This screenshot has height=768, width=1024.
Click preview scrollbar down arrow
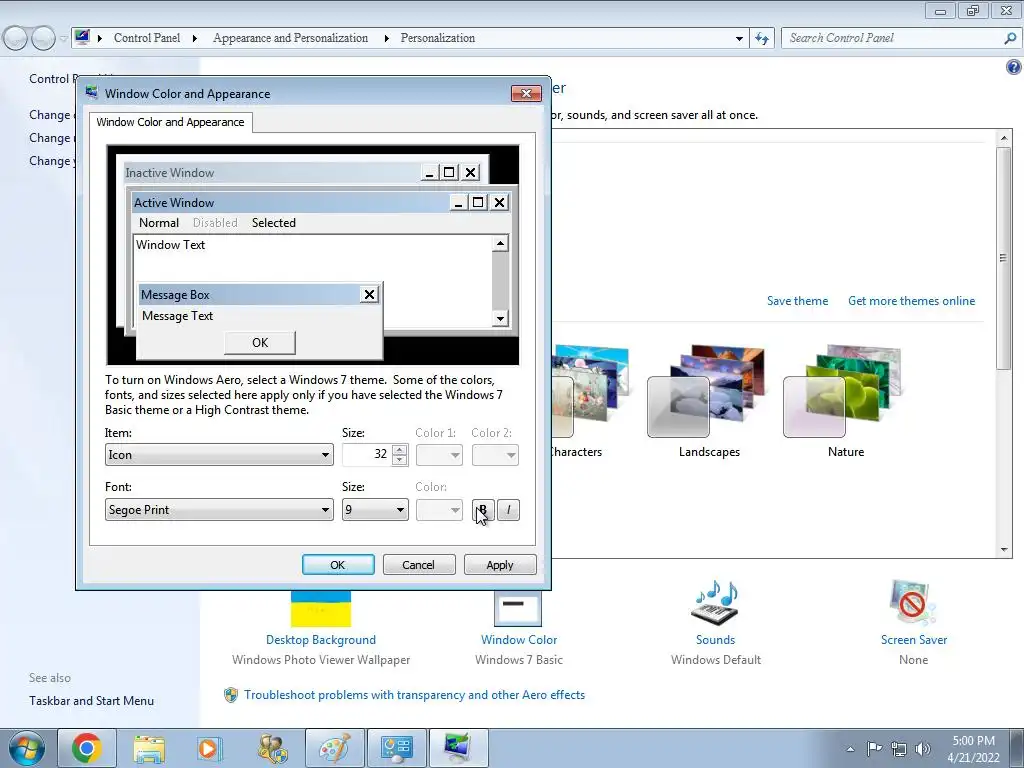(x=500, y=319)
